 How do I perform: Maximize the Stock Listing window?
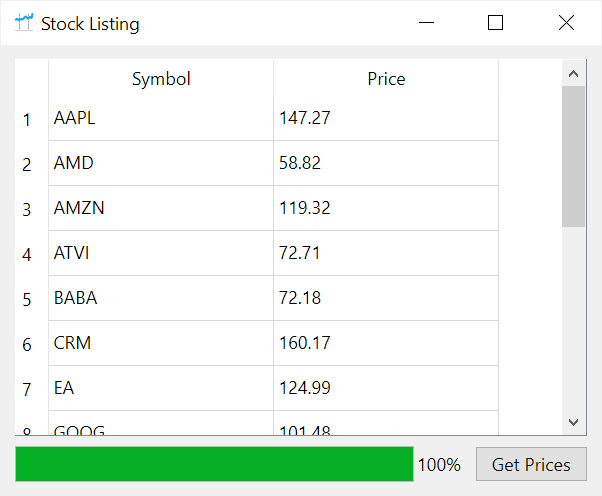pyautogui.click(x=495, y=23)
